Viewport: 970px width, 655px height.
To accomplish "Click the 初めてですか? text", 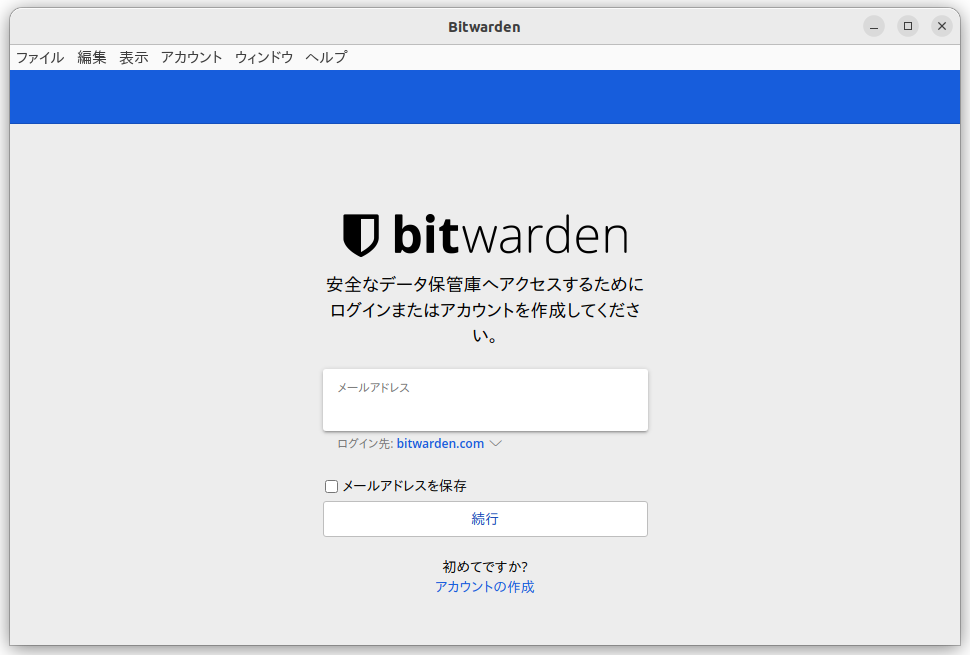I will 485,567.
